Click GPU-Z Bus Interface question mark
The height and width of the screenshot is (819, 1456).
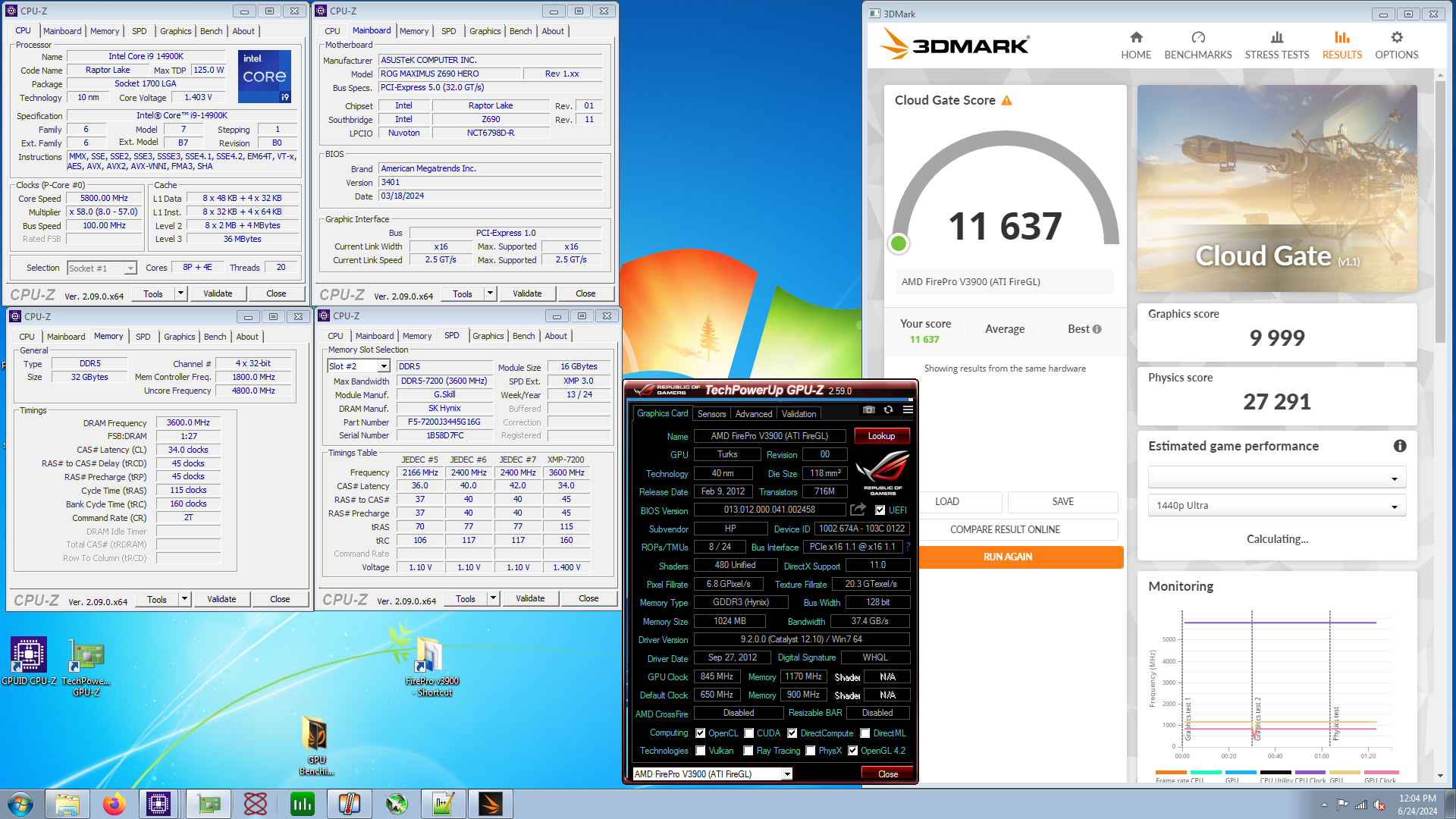pyautogui.click(x=908, y=547)
